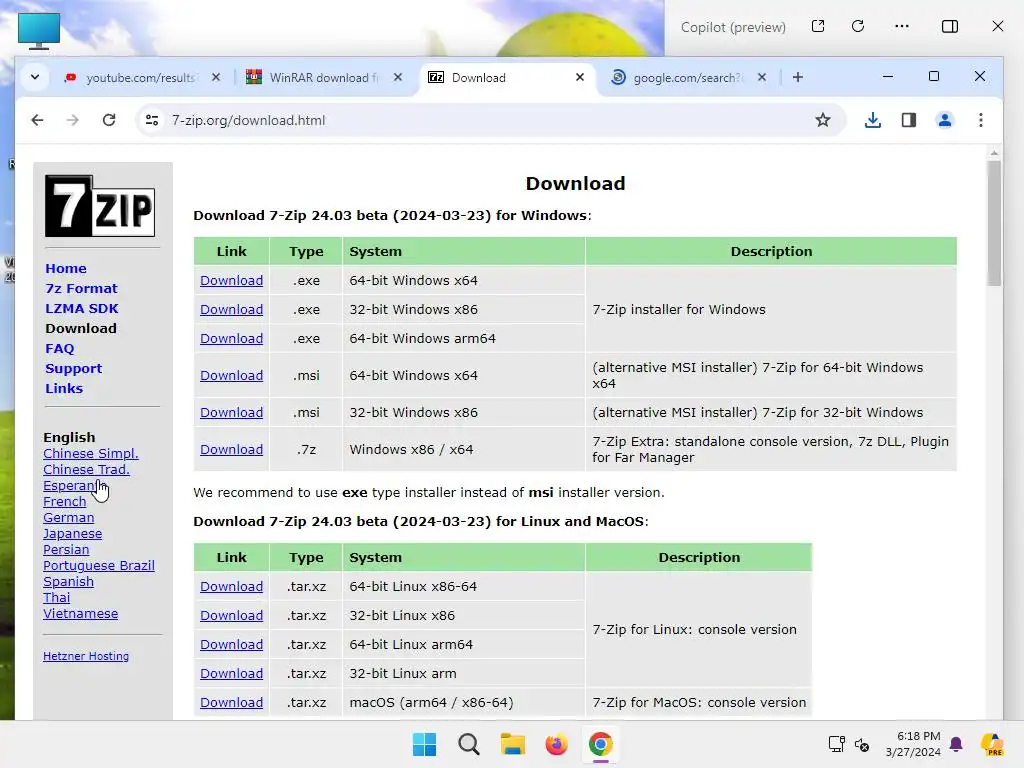Click the 7-ZIP logo image
This screenshot has height=768, width=1024.
100,206
